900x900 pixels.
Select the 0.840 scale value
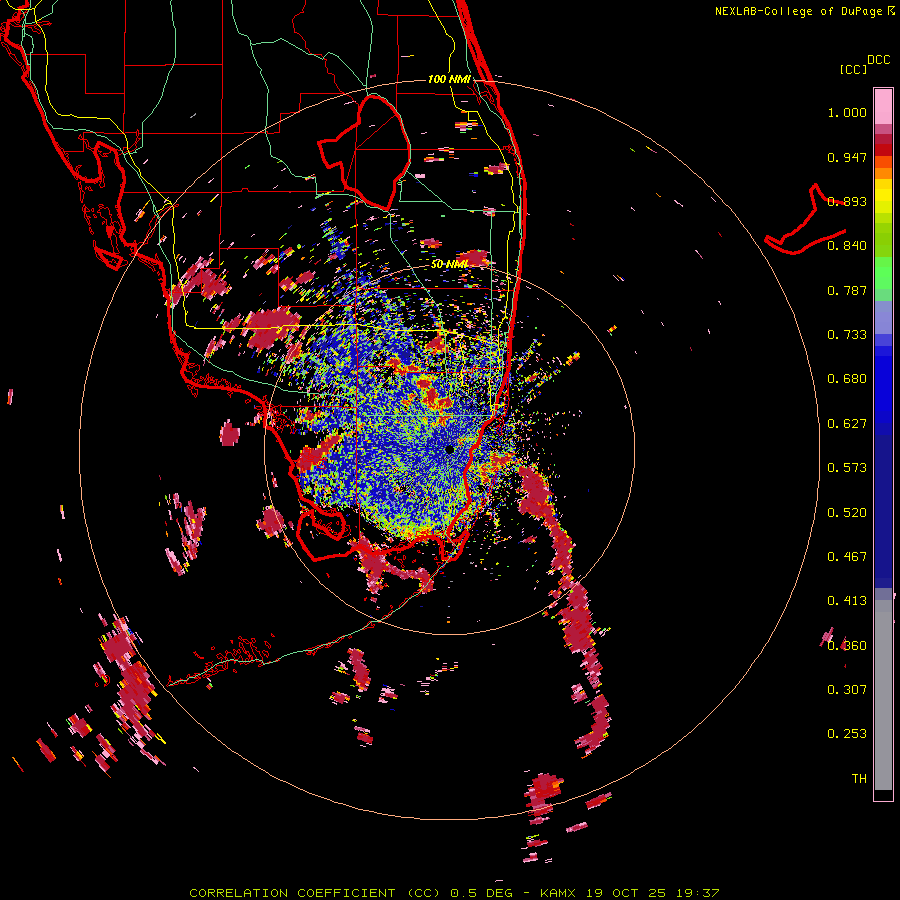(x=847, y=246)
